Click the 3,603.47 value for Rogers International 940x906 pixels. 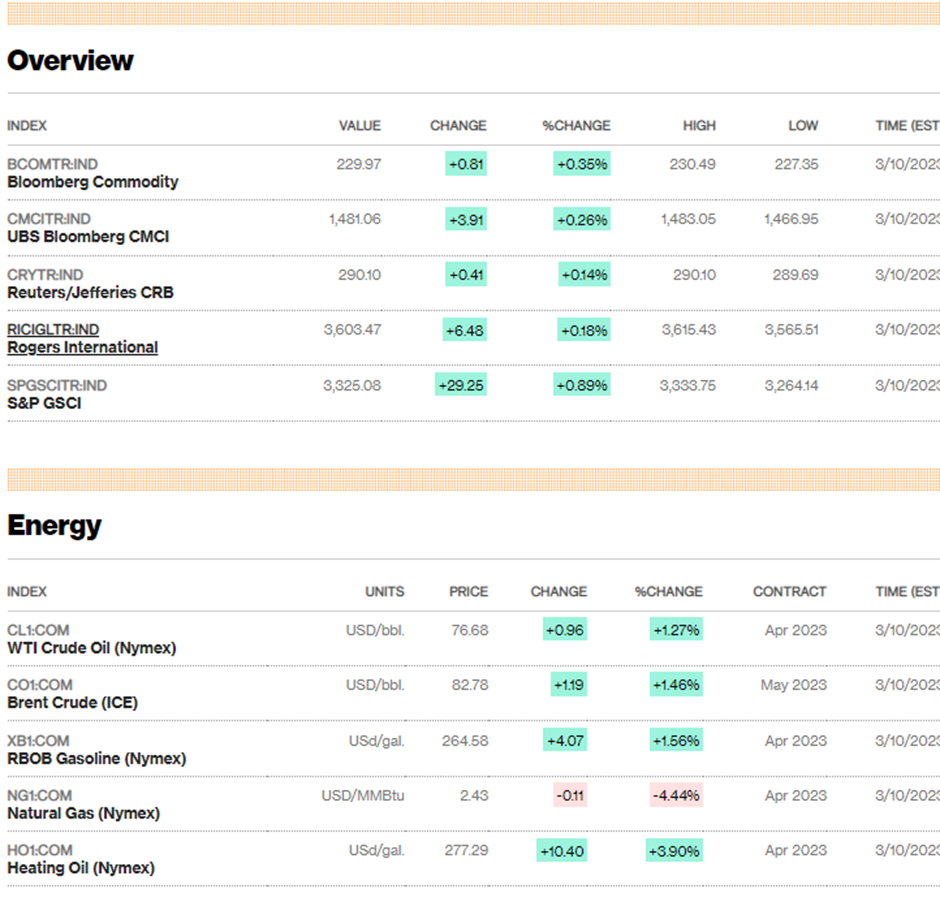pyautogui.click(x=352, y=330)
